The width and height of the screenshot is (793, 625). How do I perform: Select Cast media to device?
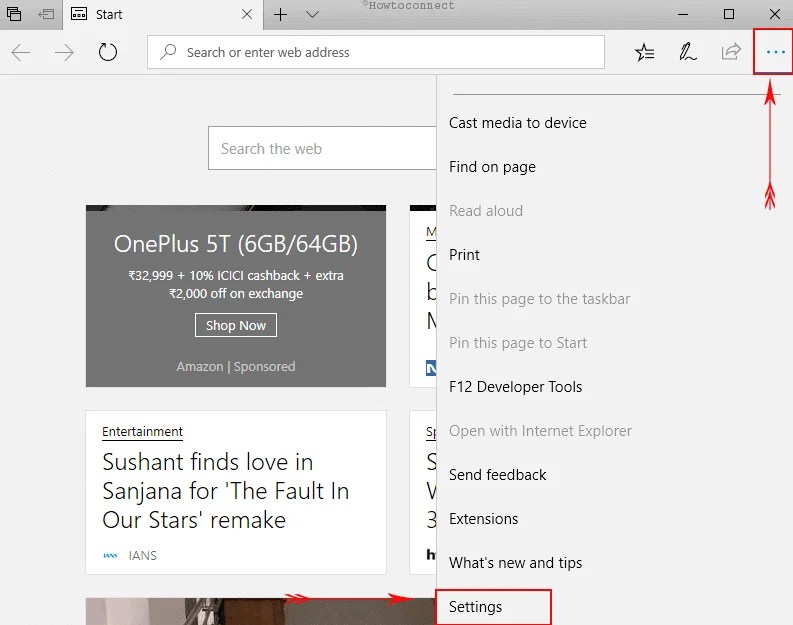pos(517,123)
